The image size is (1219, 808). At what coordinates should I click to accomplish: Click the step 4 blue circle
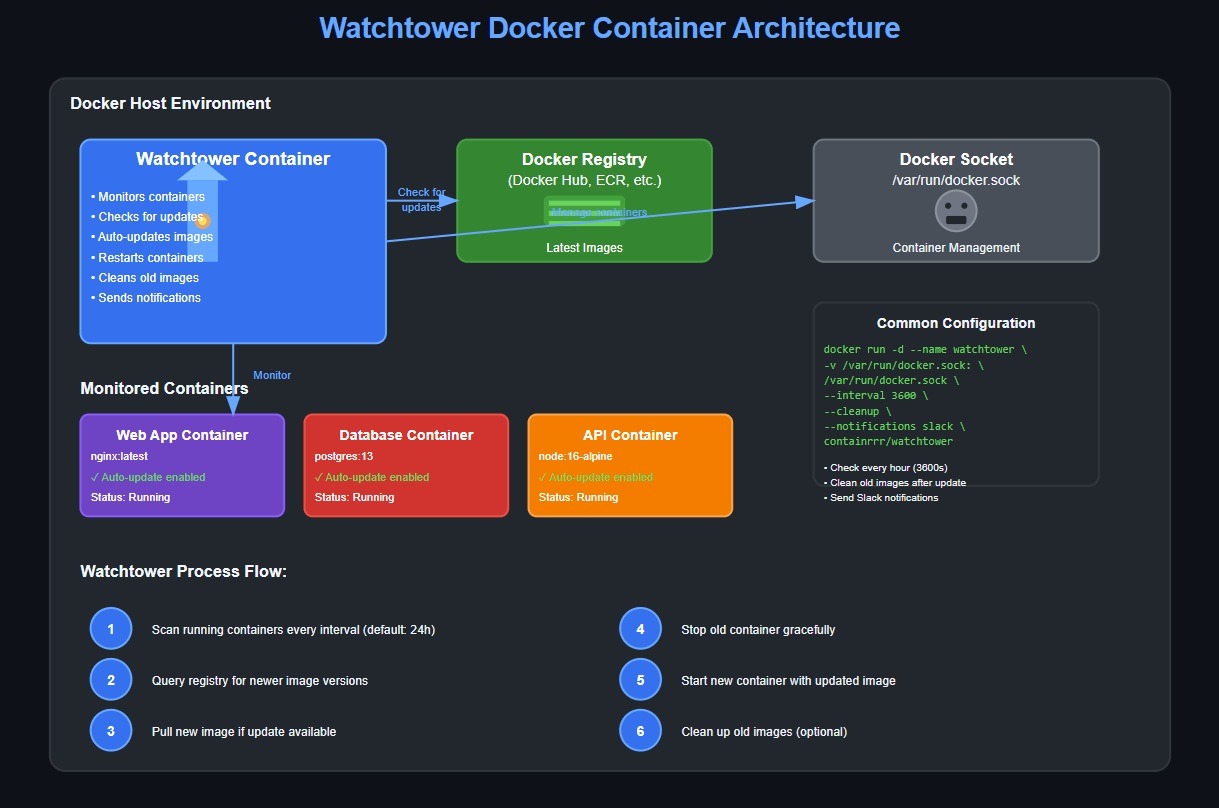(x=640, y=628)
